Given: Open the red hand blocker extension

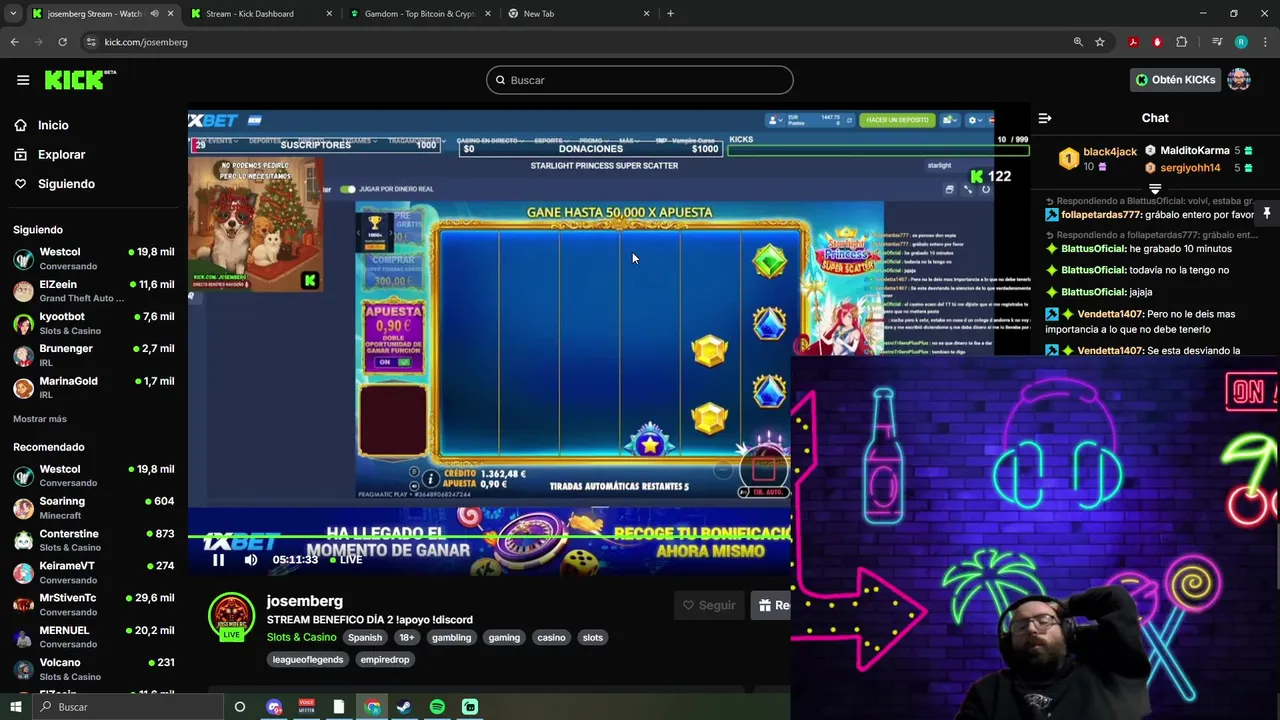Looking at the screenshot, I should [1157, 42].
